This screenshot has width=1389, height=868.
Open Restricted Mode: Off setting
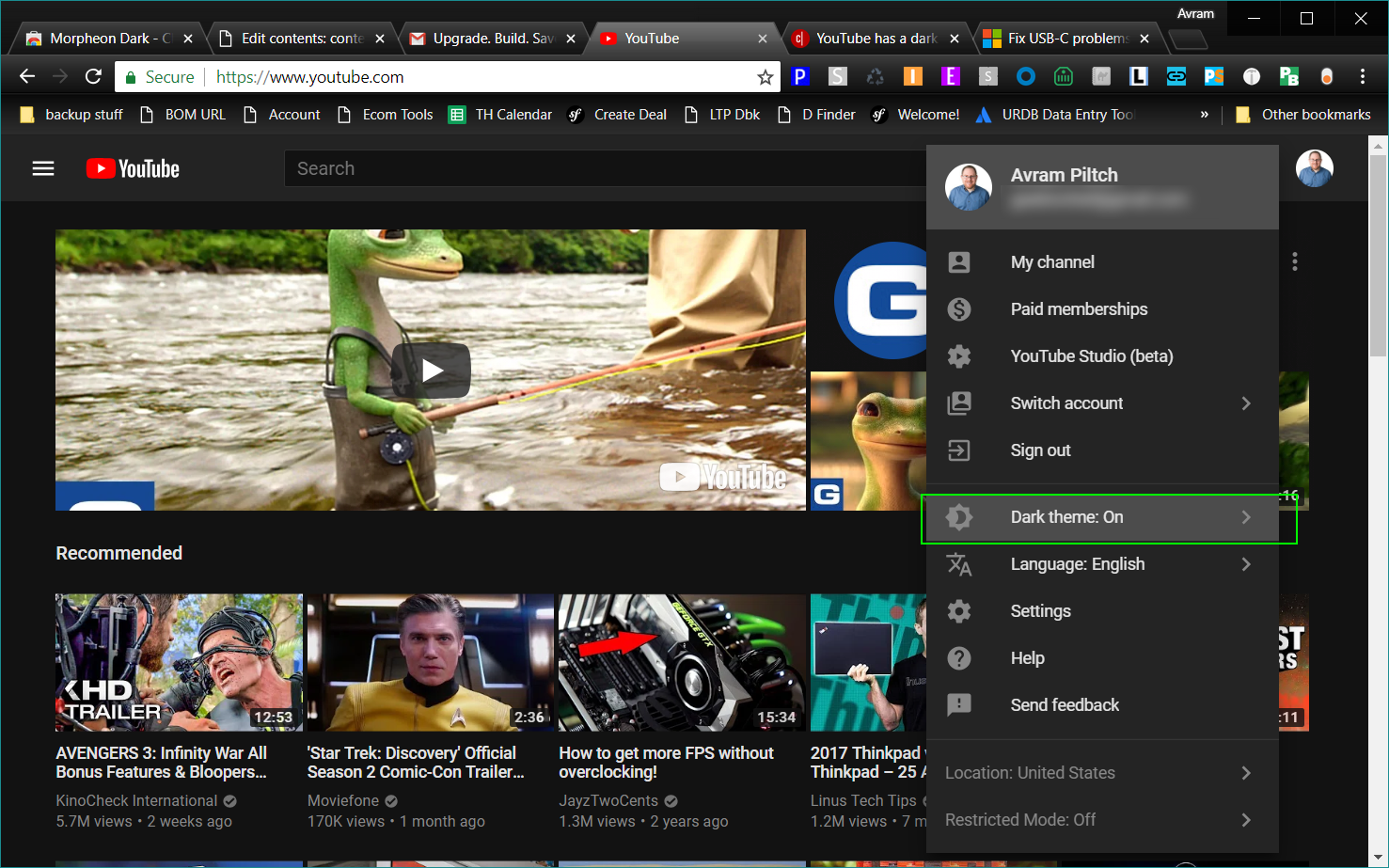pos(1102,820)
